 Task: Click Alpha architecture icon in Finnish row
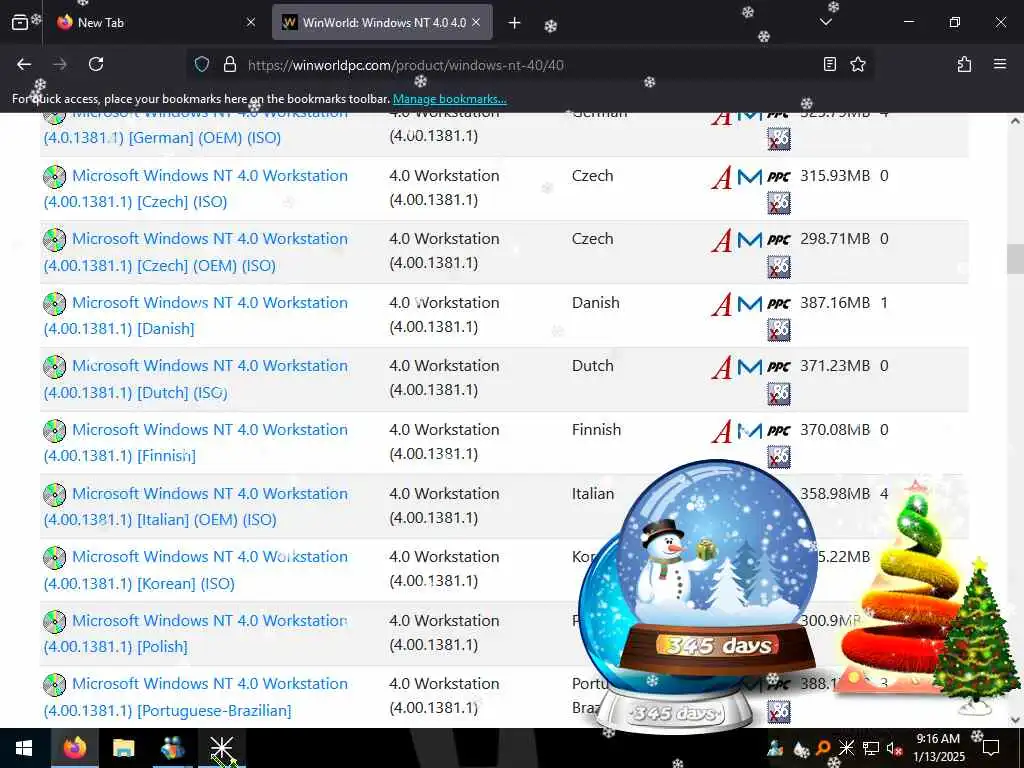click(x=722, y=431)
